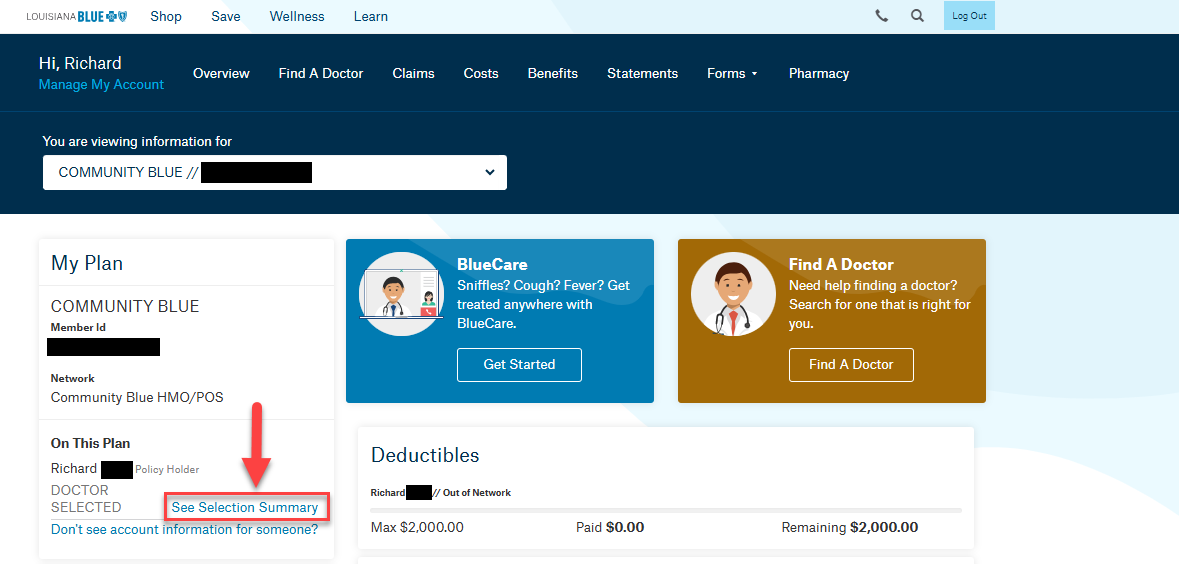Image resolution: width=1179 pixels, height=564 pixels.
Task: Click the BlueCare telehealth illustration
Action: point(401,293)
